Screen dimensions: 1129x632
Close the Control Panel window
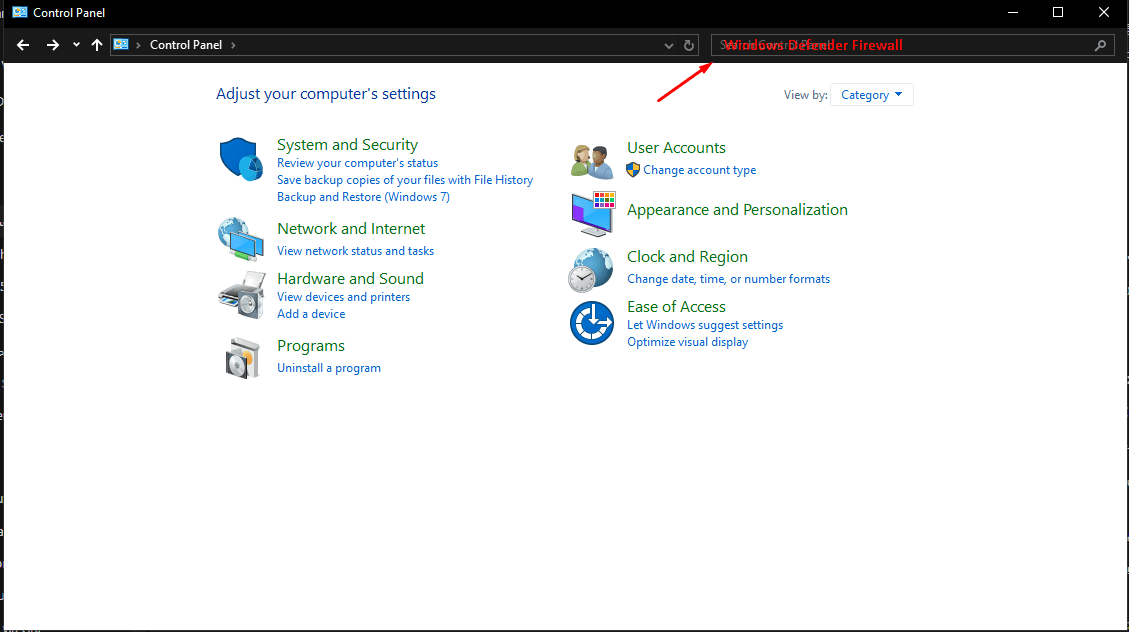pyautogui.click(x=1104, y=12)
